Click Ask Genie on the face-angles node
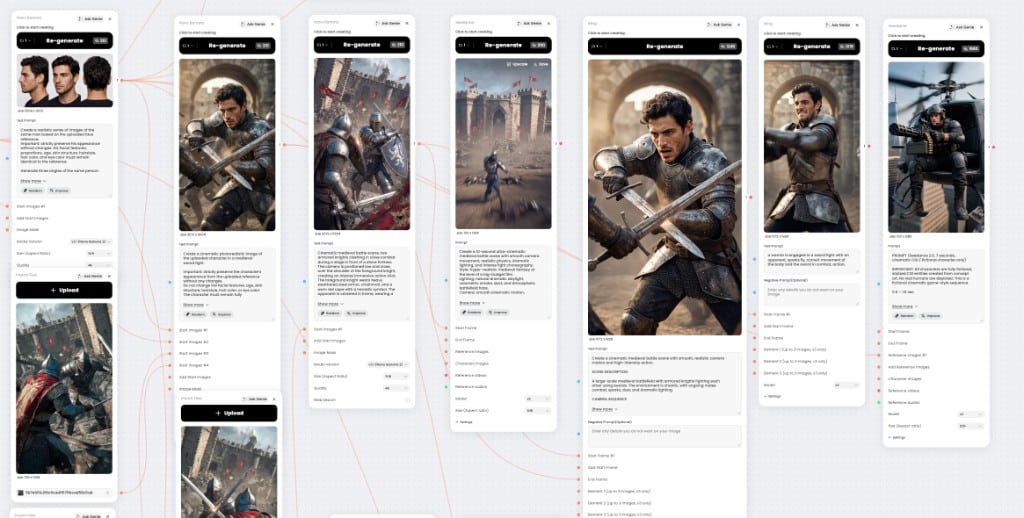Viewport: 1024px width, 518px height. (x=90, y=19)
